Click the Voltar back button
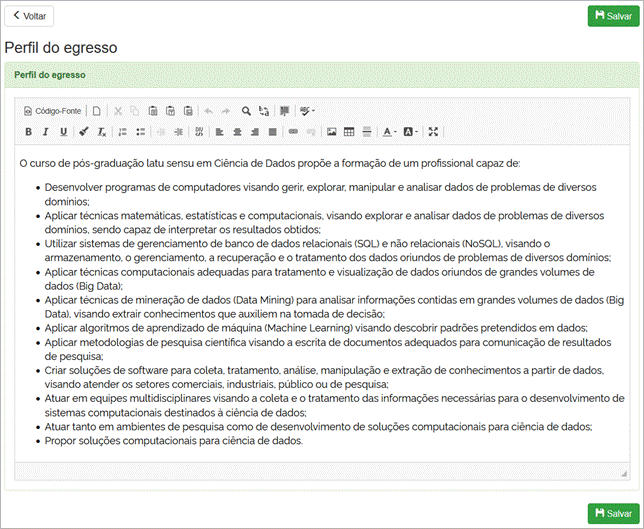This screenshot has width=644, height=529. (x=29, y=16)
